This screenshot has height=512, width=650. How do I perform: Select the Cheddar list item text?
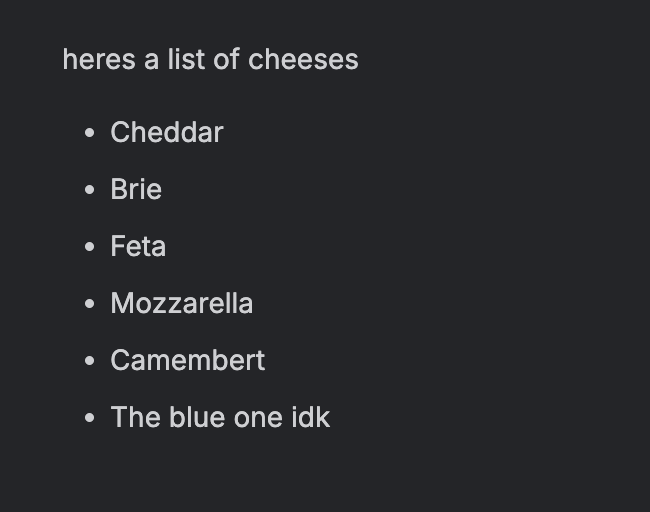167,132
